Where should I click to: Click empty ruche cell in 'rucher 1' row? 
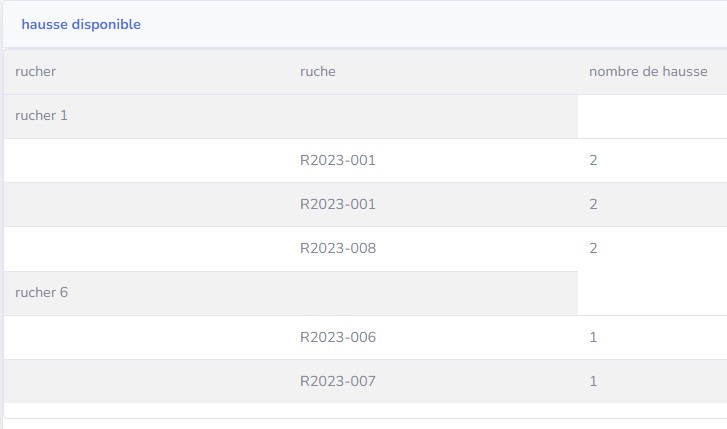click(432, 116)
